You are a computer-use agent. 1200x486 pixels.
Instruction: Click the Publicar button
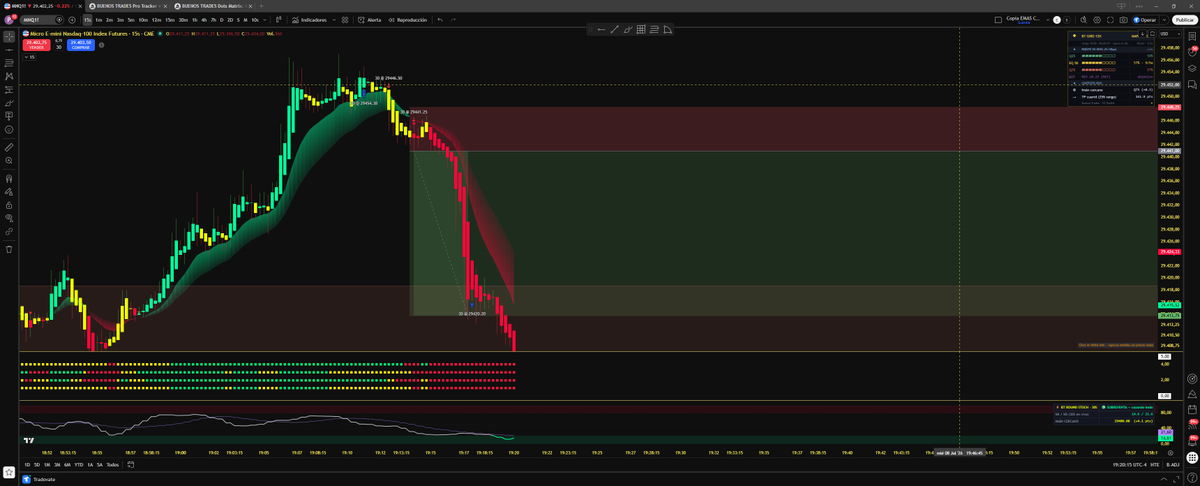(1184, 20)
